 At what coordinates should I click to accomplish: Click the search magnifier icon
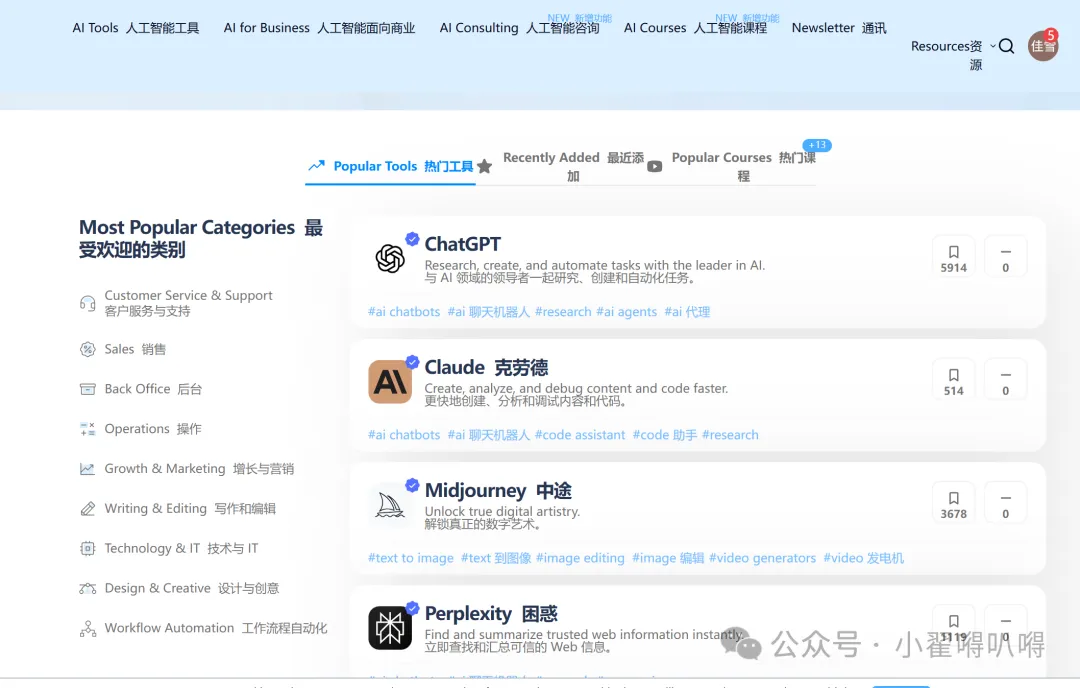1006,46
